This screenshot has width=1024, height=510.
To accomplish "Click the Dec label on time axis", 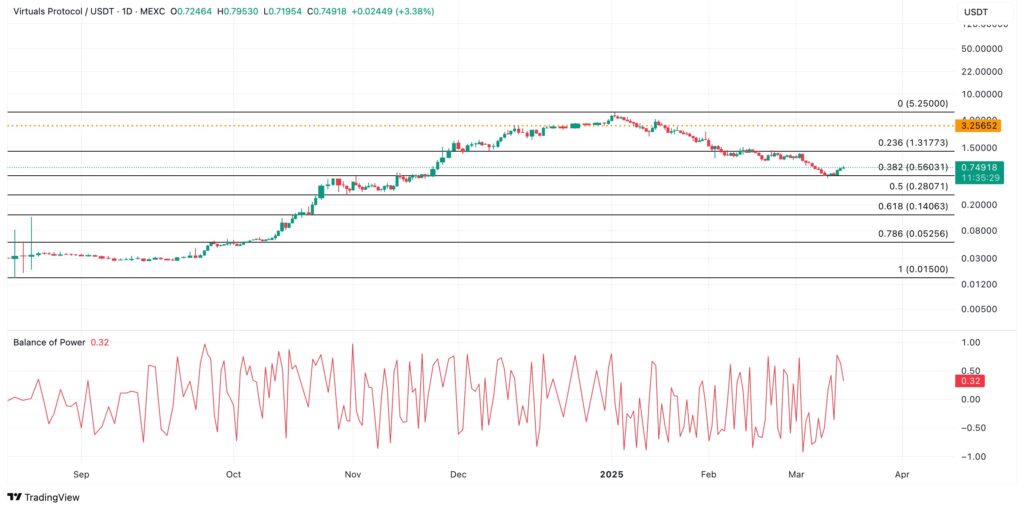I will coord(457,474).
